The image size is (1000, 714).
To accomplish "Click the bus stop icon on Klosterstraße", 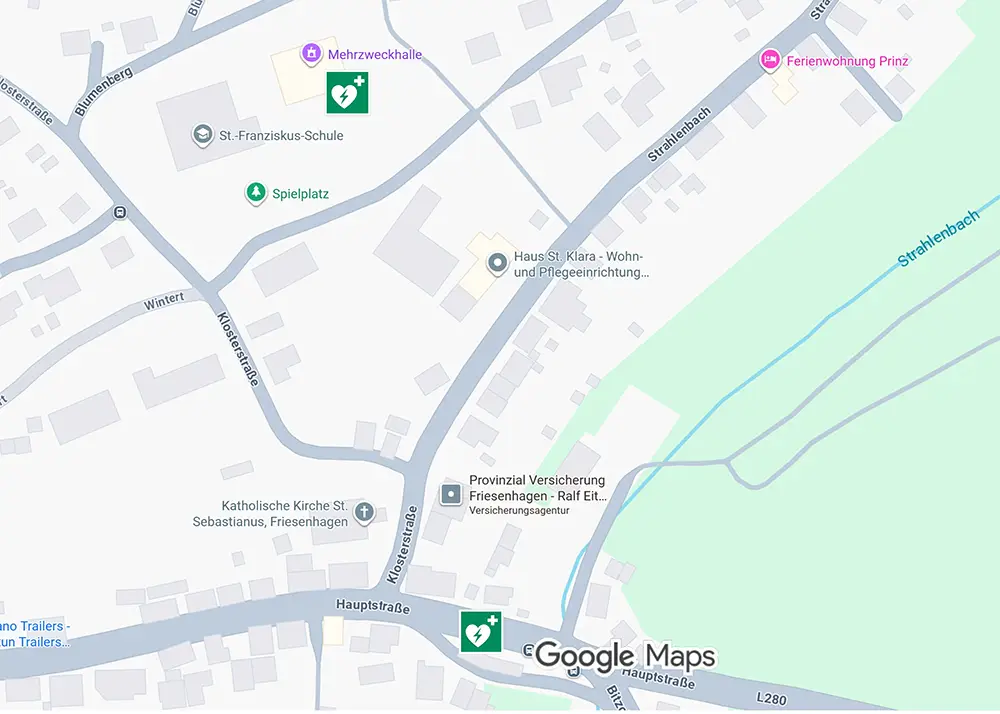I will [x=119, y=212].
